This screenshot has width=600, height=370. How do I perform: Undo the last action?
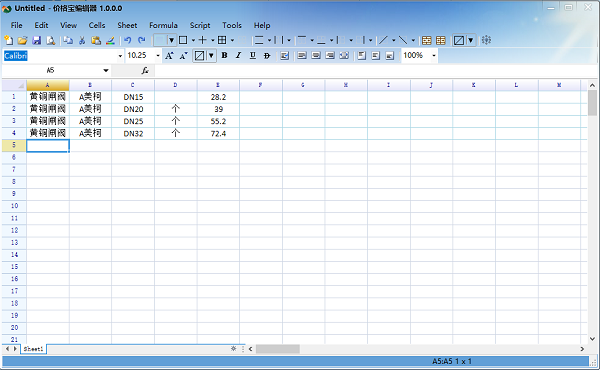click(128, 40)
